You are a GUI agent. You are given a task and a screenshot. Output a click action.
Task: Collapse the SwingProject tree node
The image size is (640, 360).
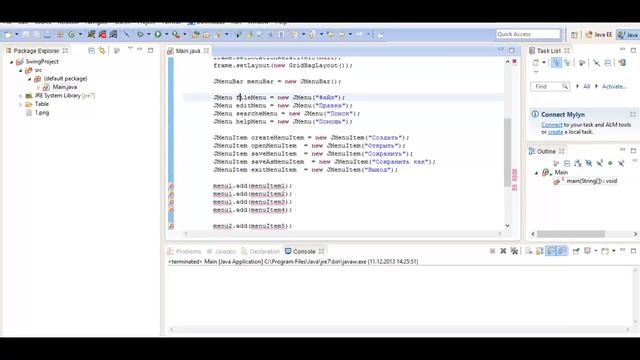click(x=12, y=62)
